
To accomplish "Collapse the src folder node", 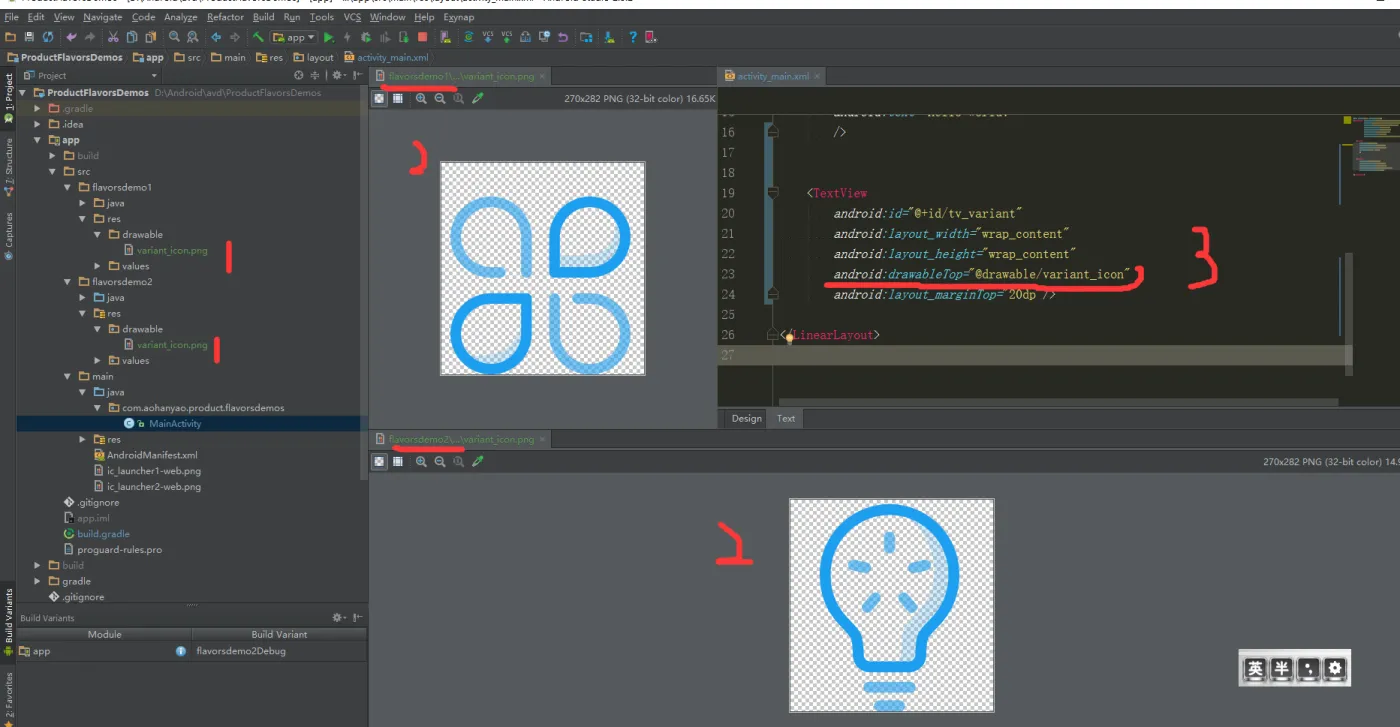I will pos(54,172).
